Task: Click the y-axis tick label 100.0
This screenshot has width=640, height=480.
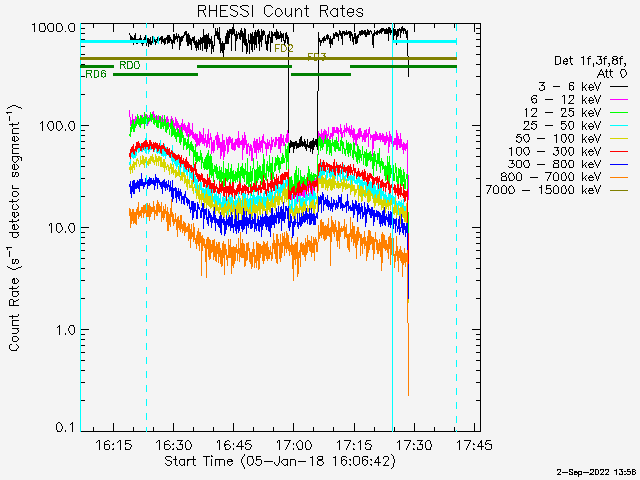Action: click(x=58, y=126)
